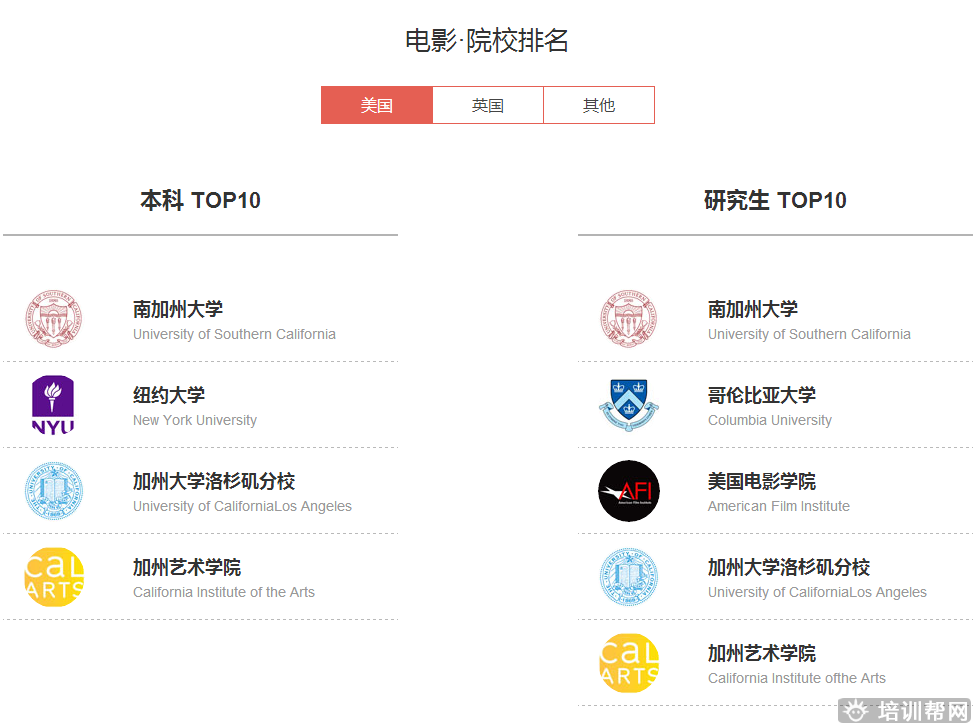Click the UCLA seal in 研究生 TOP10 list

629,577
